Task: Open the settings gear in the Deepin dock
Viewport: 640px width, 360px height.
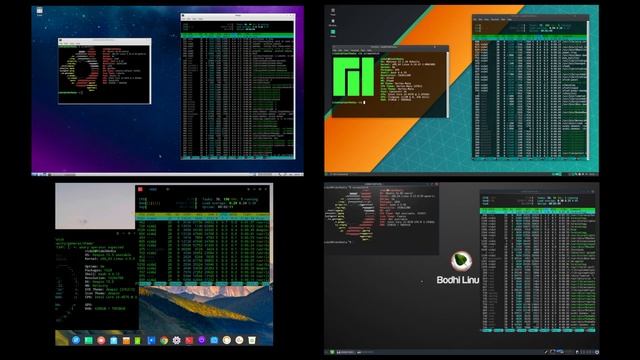Action: pyautogui.click(x=176, y=340)
